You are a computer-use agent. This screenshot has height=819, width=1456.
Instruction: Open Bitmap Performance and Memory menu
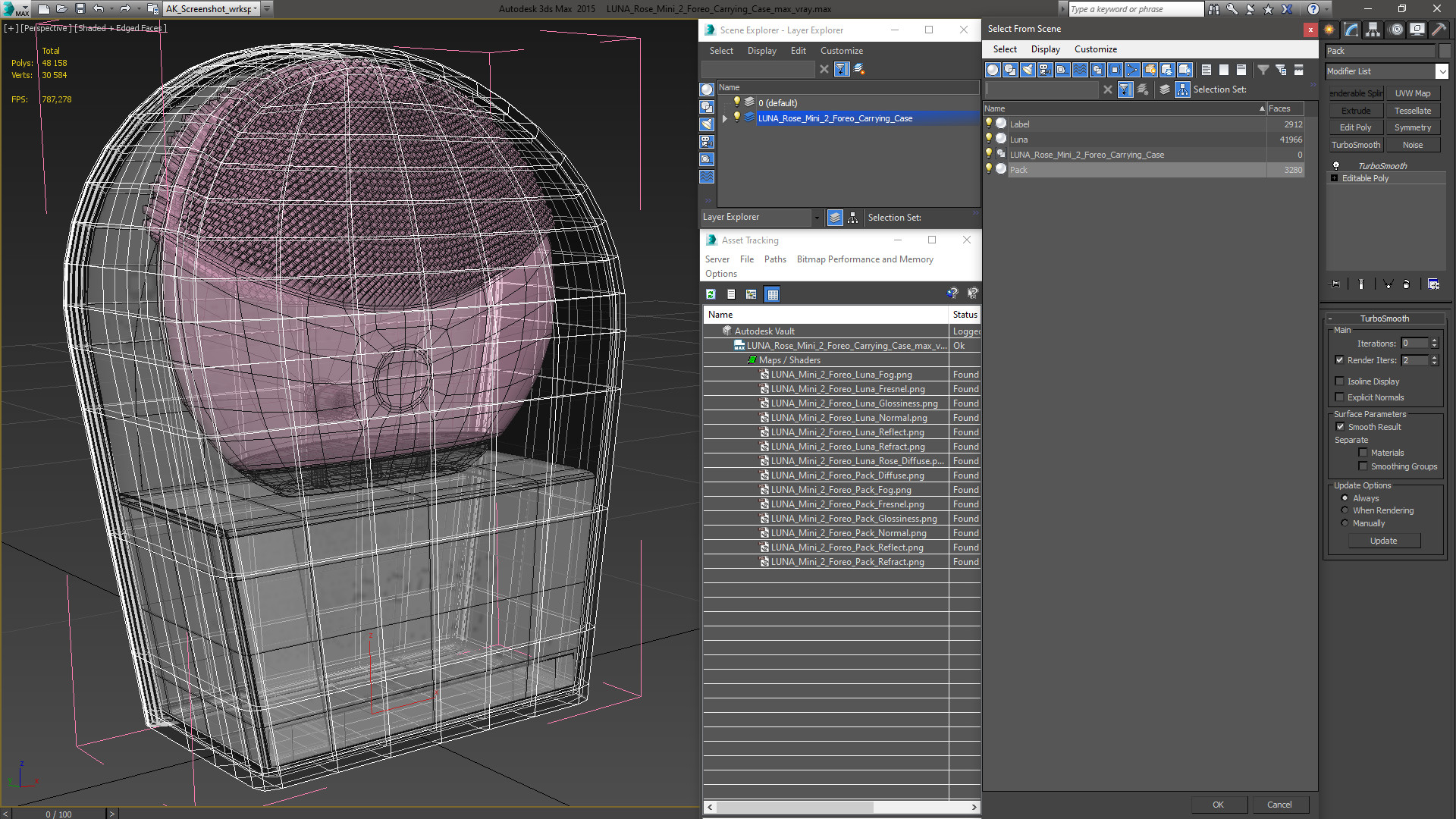[x=864, y=259]
